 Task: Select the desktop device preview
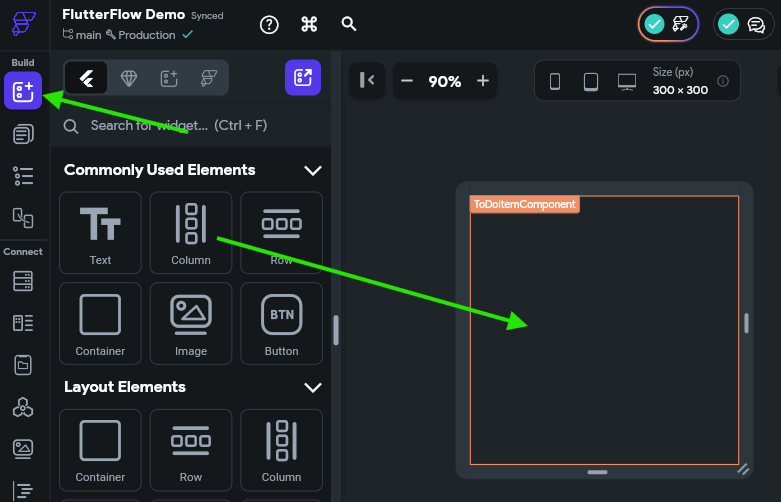(x=627, y=82)
